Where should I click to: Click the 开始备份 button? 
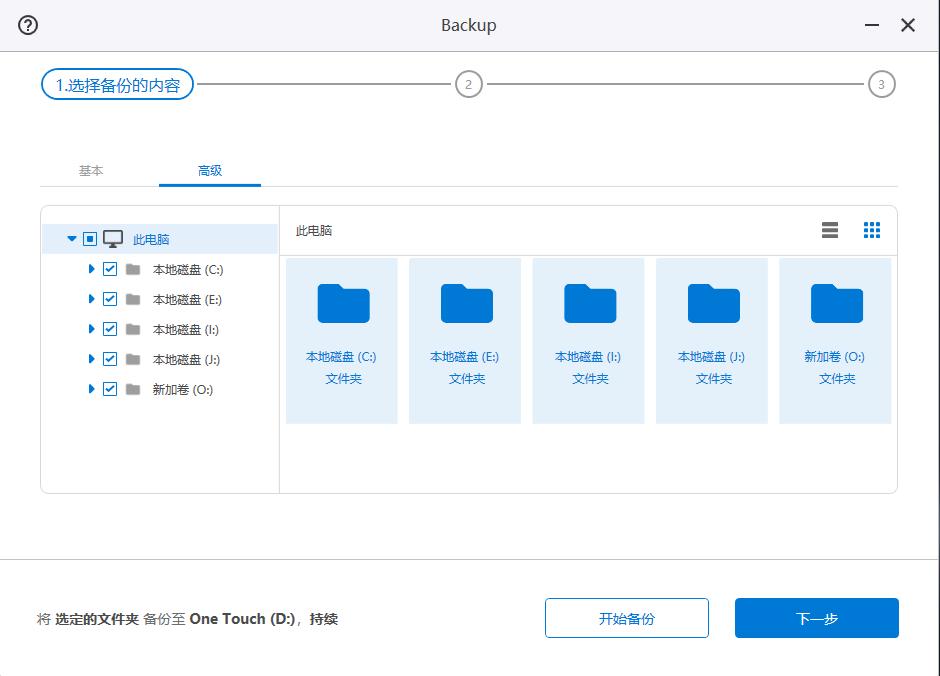pos(626,618)
